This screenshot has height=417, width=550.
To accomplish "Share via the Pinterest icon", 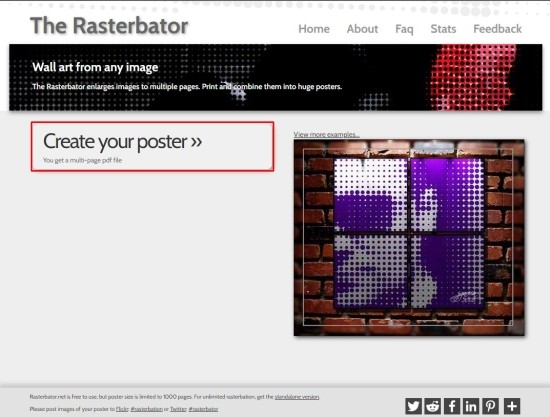I will pyautogui.click(x=490, y=406).
